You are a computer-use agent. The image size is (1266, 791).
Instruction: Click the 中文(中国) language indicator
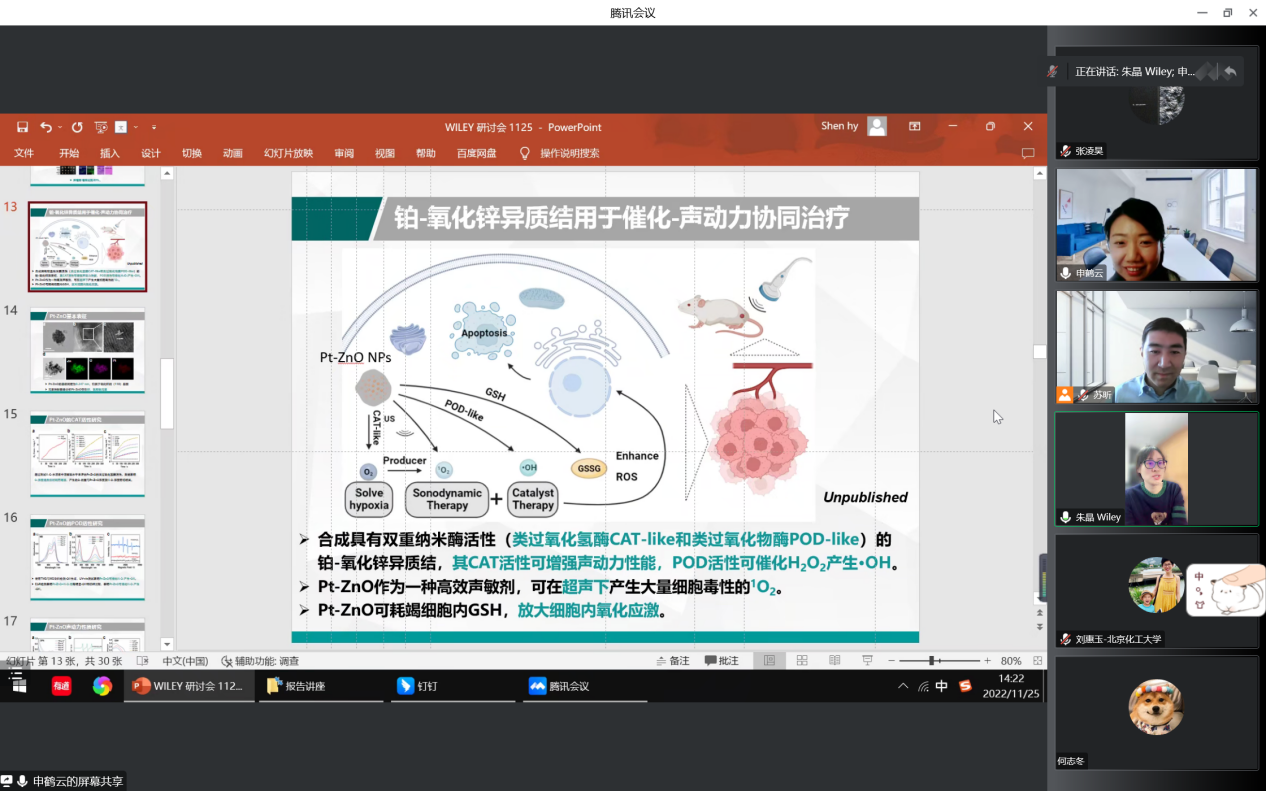point(185,661)
